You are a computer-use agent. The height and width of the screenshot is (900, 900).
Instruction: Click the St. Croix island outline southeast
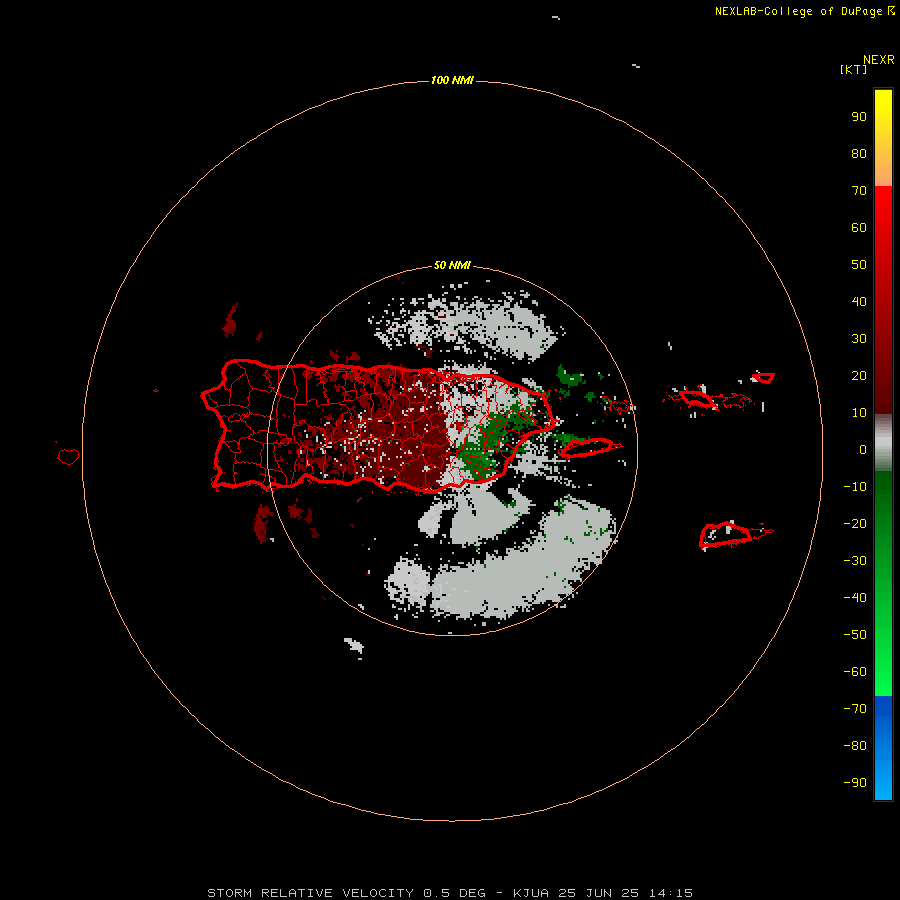727,534
